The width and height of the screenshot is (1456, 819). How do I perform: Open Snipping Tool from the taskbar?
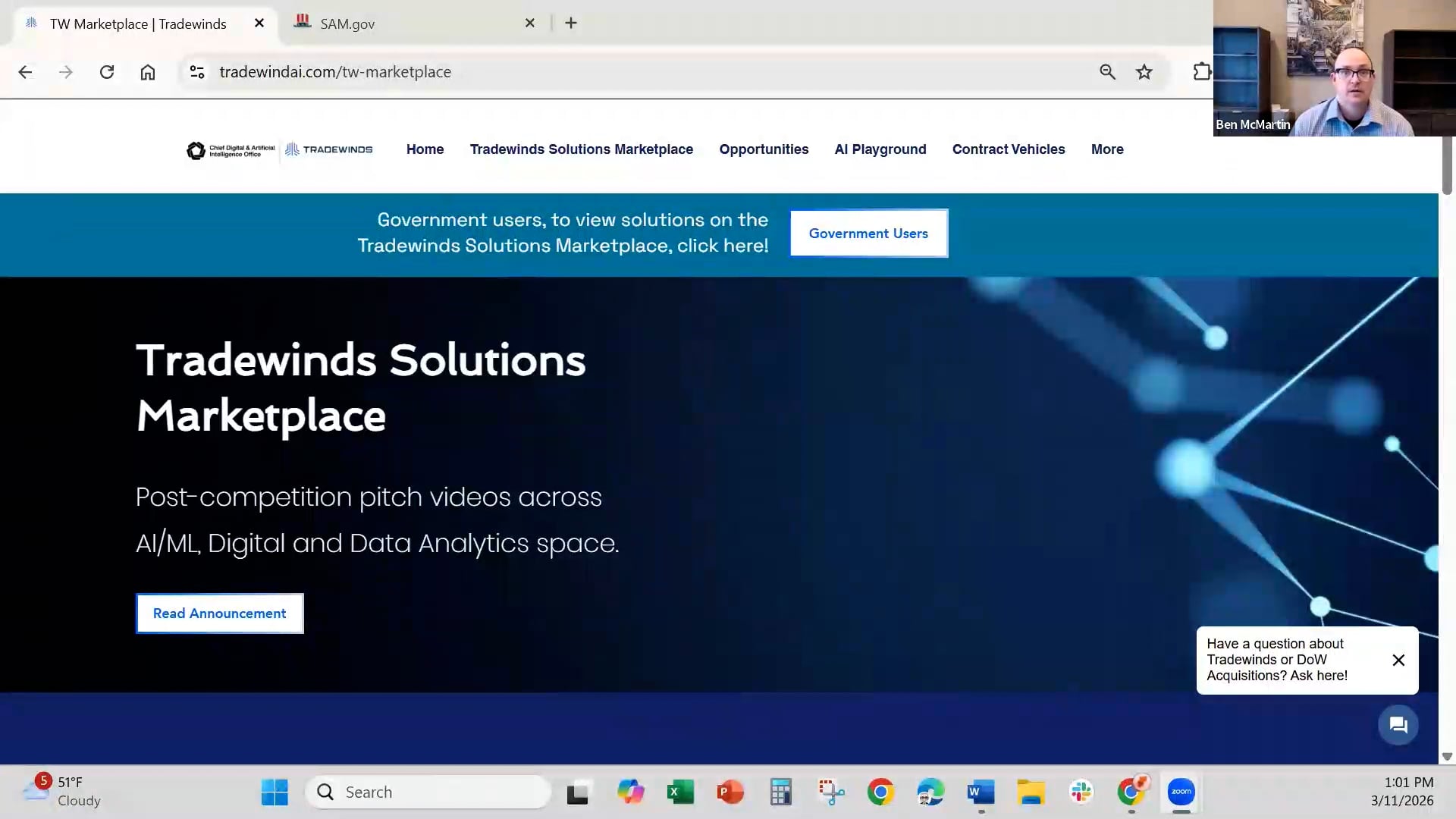click(x=831, y=792)
